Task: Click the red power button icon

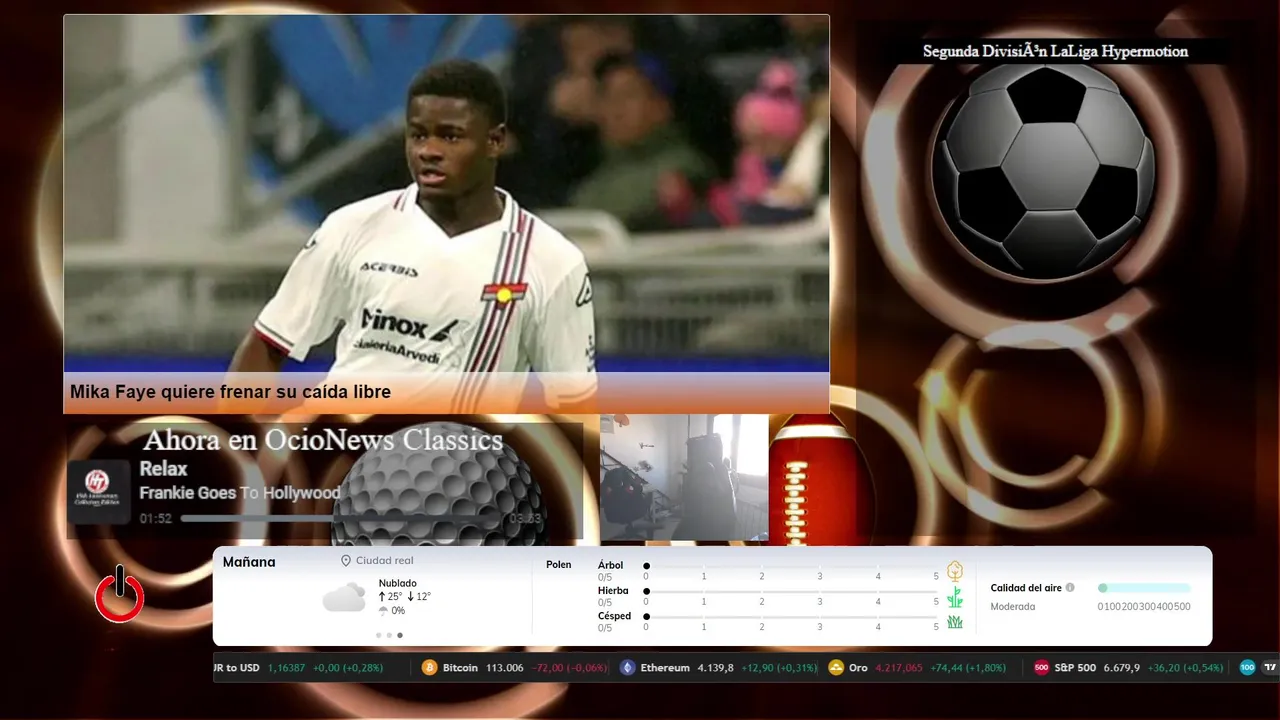Action: tap(120, 594)
